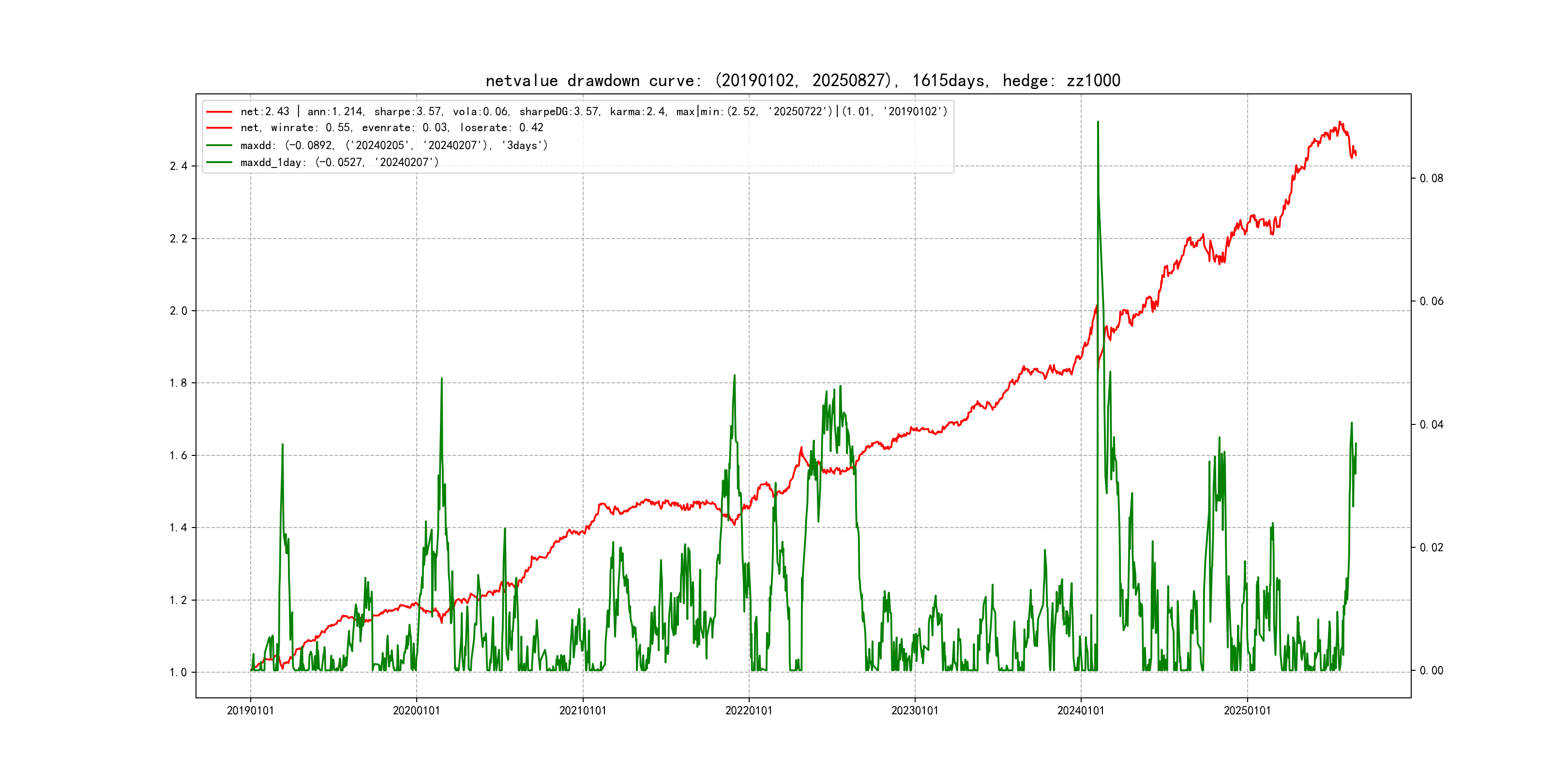Viewport: 1568px width, 784px height.
Task: Click the chart title text
Action: point(802,80)
